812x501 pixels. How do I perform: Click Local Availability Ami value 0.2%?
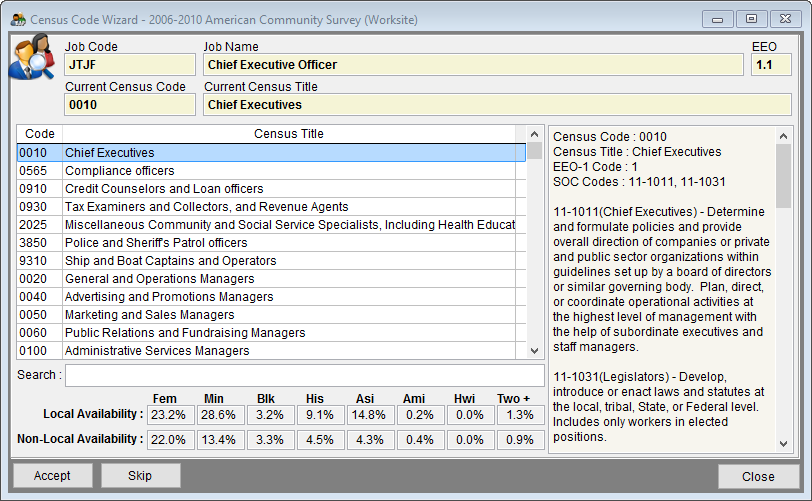coord(420,415)
